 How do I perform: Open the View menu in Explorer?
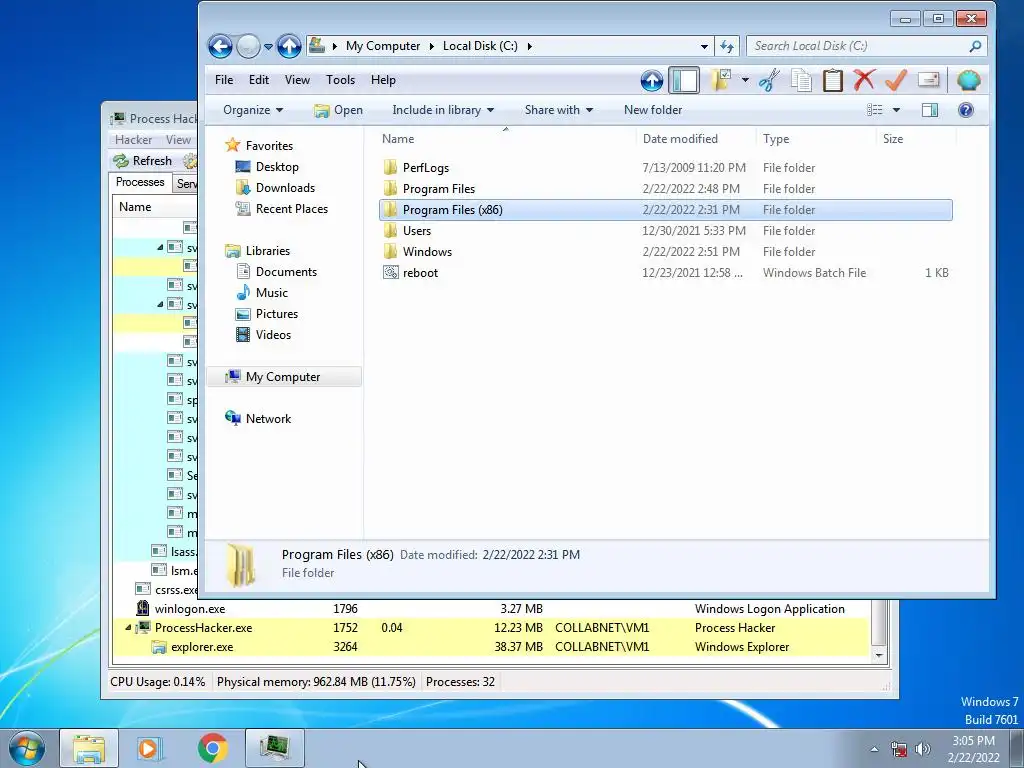pos(297,80)
